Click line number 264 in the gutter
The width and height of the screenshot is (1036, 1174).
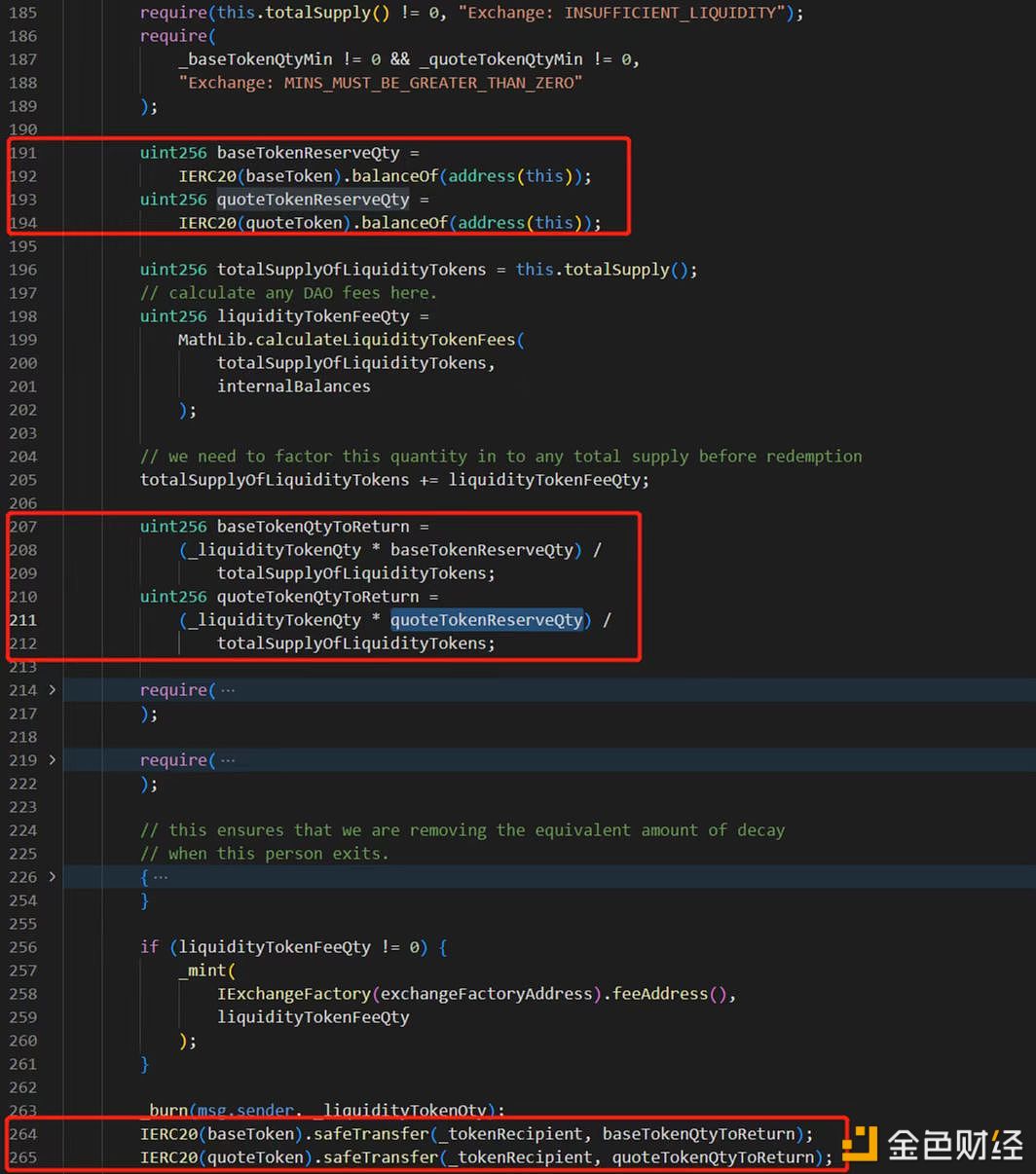click(x=22, y=1134)
